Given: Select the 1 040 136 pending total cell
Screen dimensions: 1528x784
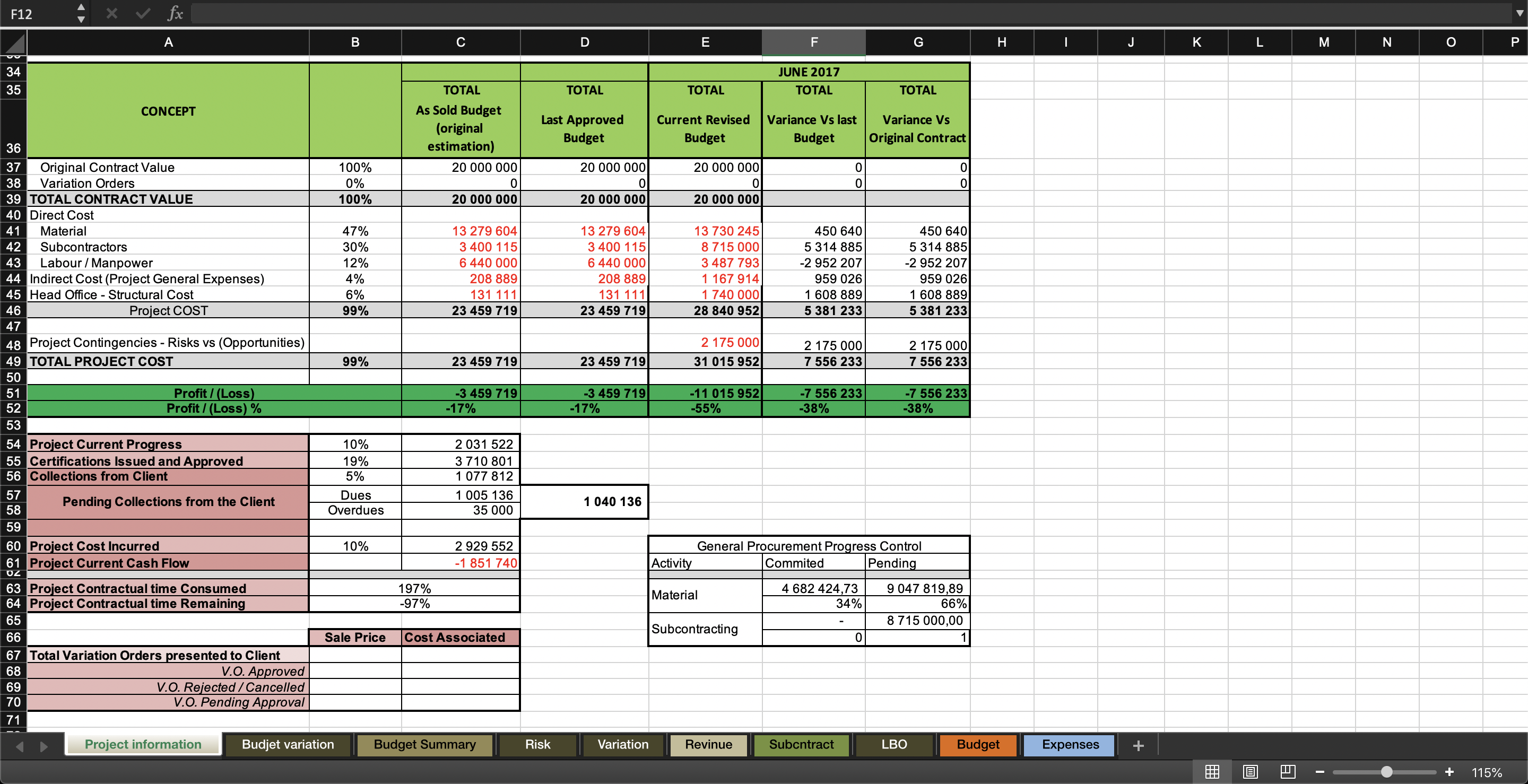Looking at the screenshot, I should (x=584, y=502).
